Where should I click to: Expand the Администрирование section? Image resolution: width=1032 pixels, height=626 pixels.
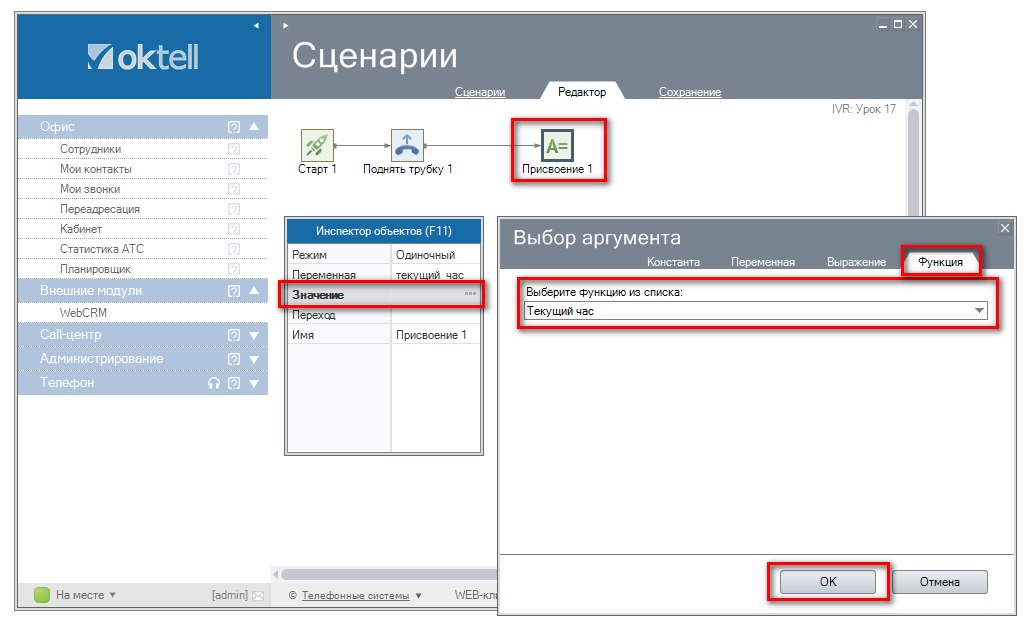tap(254, 359)
